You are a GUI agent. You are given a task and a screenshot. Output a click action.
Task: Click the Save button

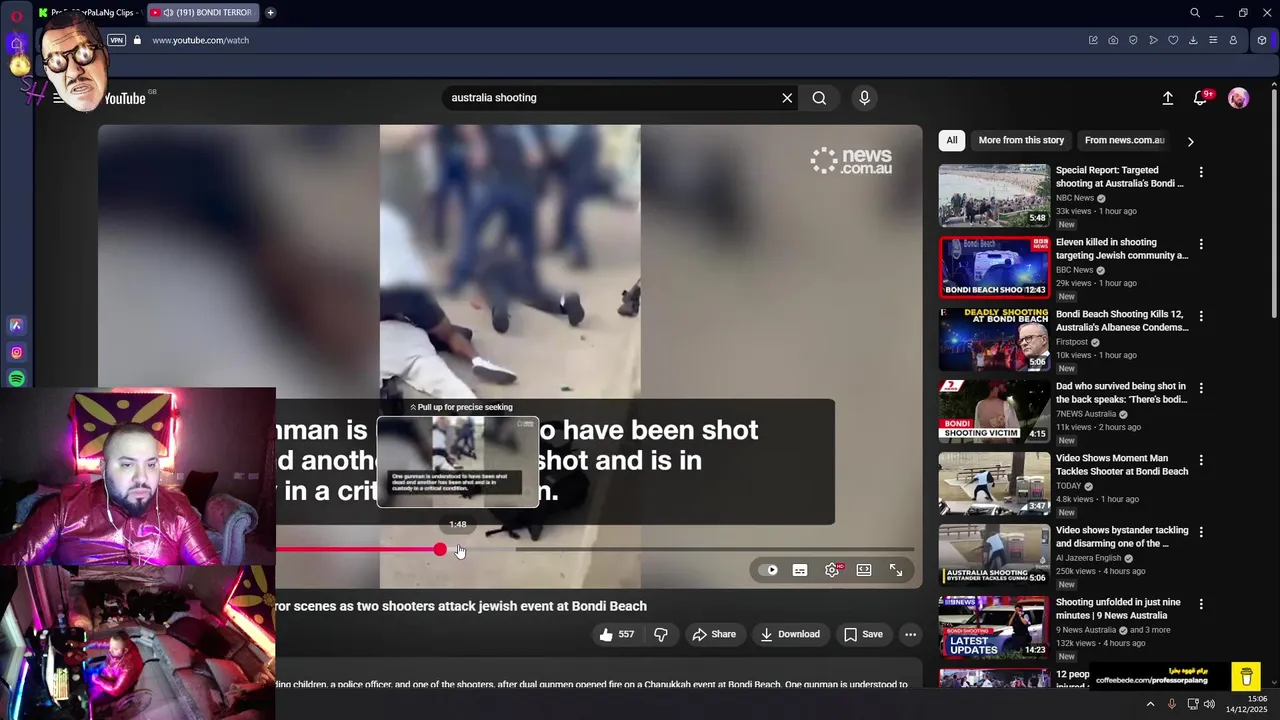863,634
